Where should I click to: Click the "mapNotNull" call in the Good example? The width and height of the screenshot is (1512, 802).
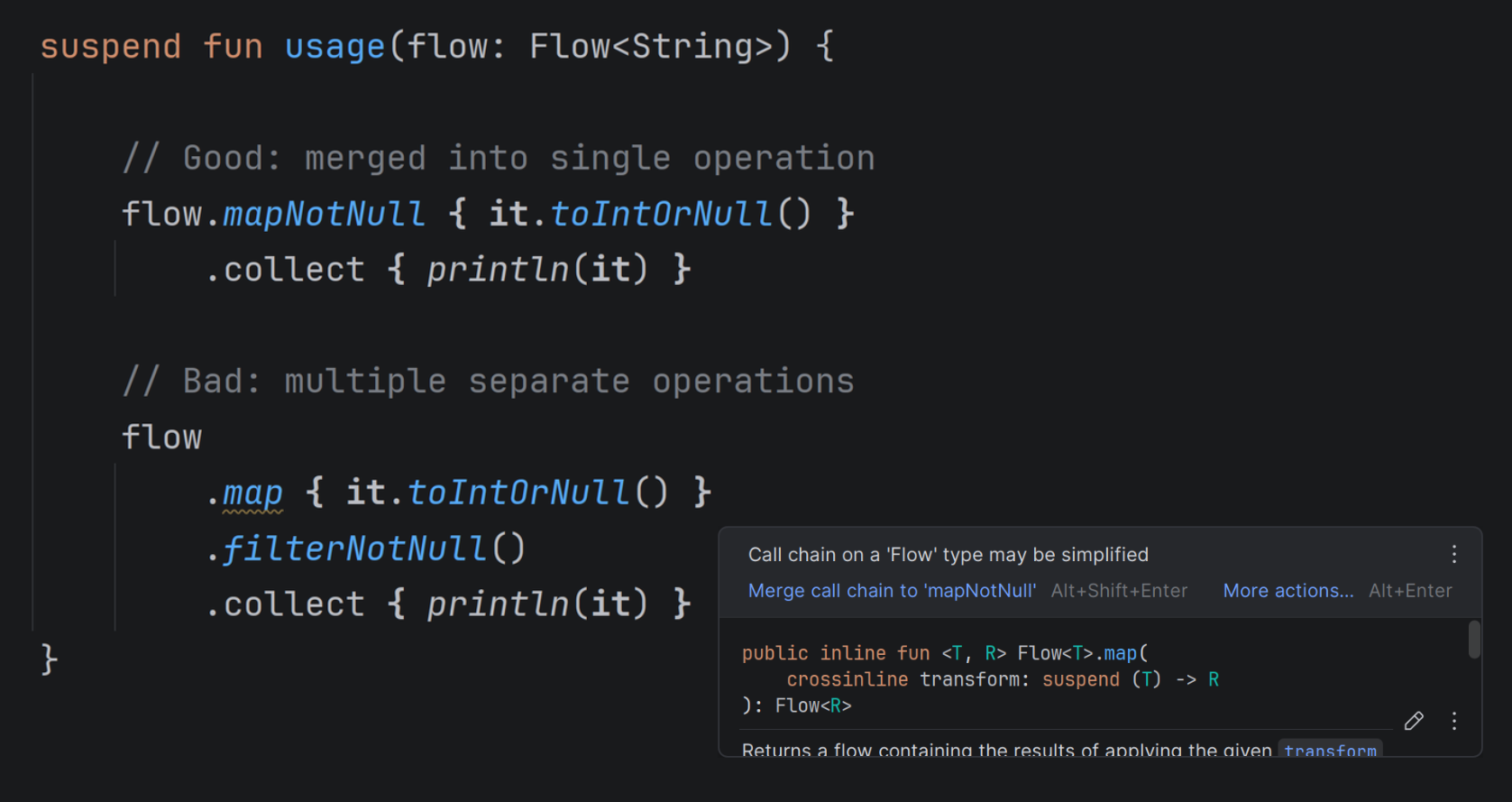[x=324, y=214]
